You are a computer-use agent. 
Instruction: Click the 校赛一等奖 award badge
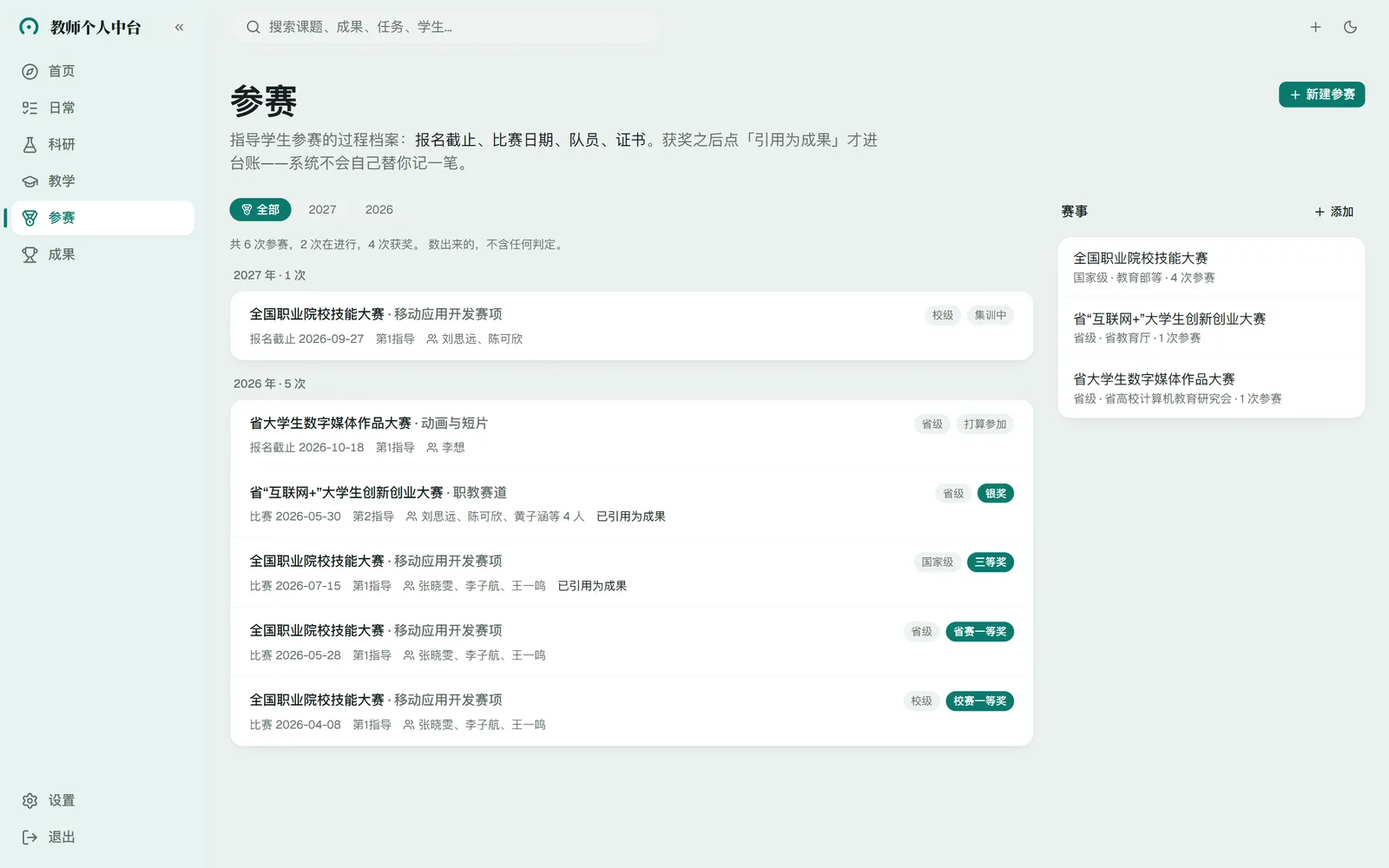(979, 701)
